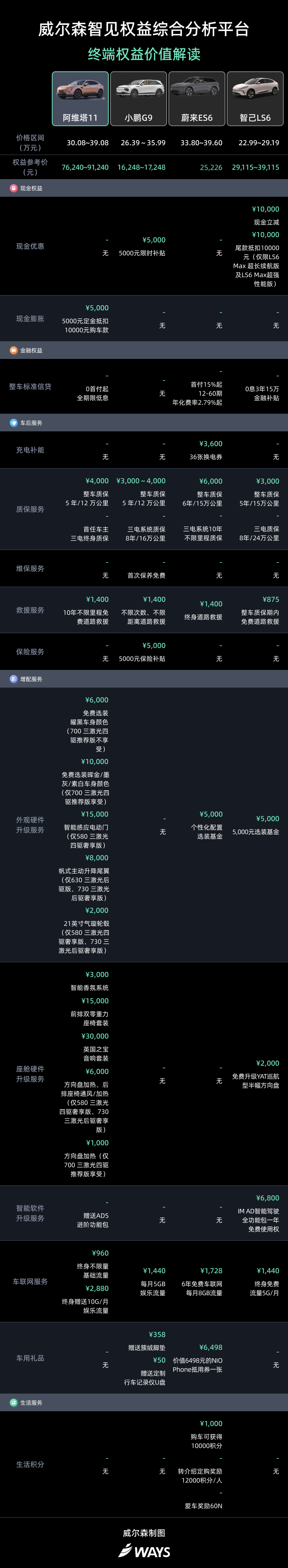Screen dimensions: 288x1568
Task: Select the 阿维塔11 car tab
Action: pos(80,99)
